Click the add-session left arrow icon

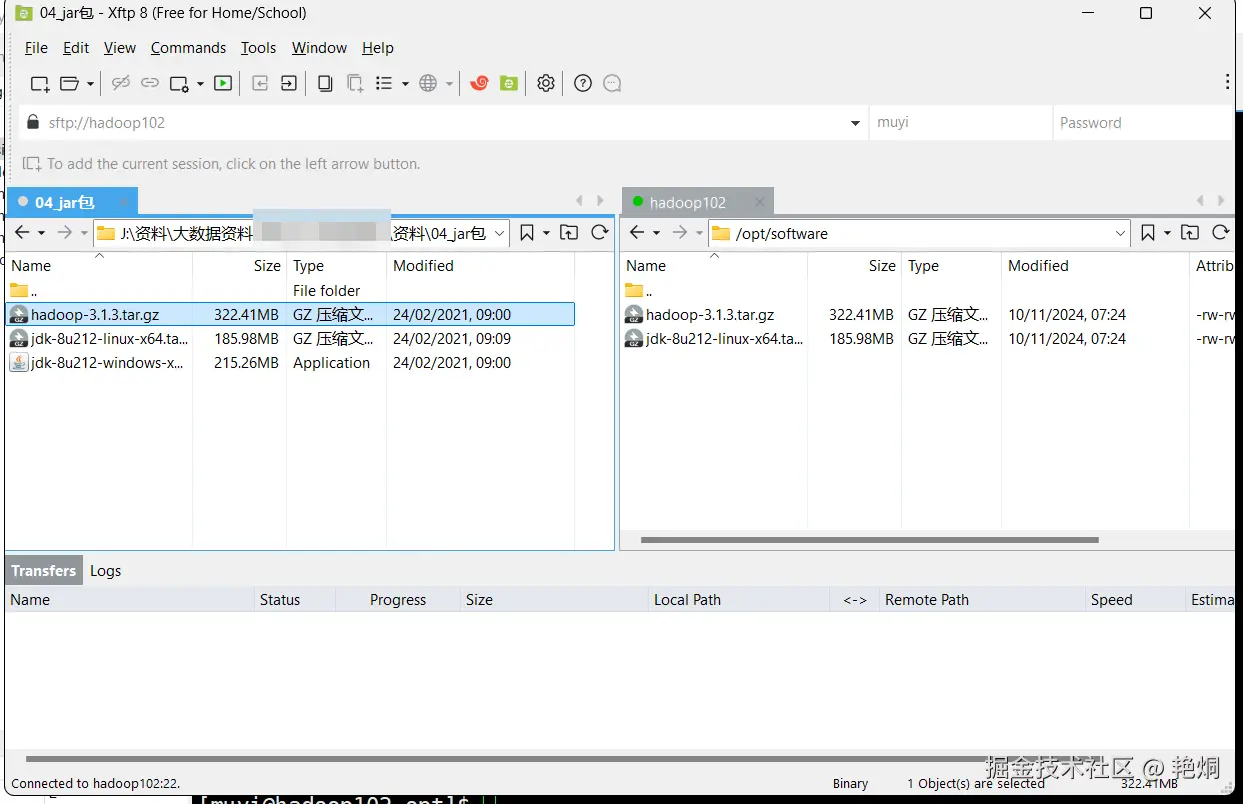32,164
